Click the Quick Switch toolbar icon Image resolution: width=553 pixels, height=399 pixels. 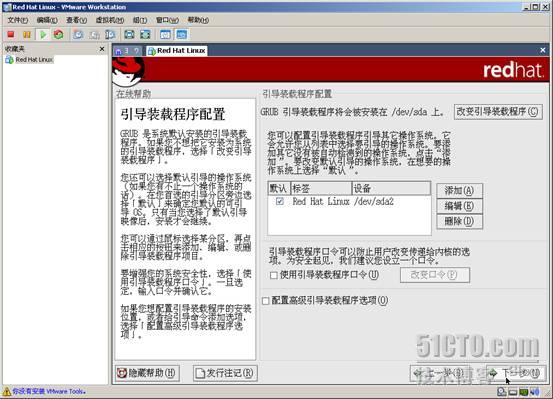point(145,34)
